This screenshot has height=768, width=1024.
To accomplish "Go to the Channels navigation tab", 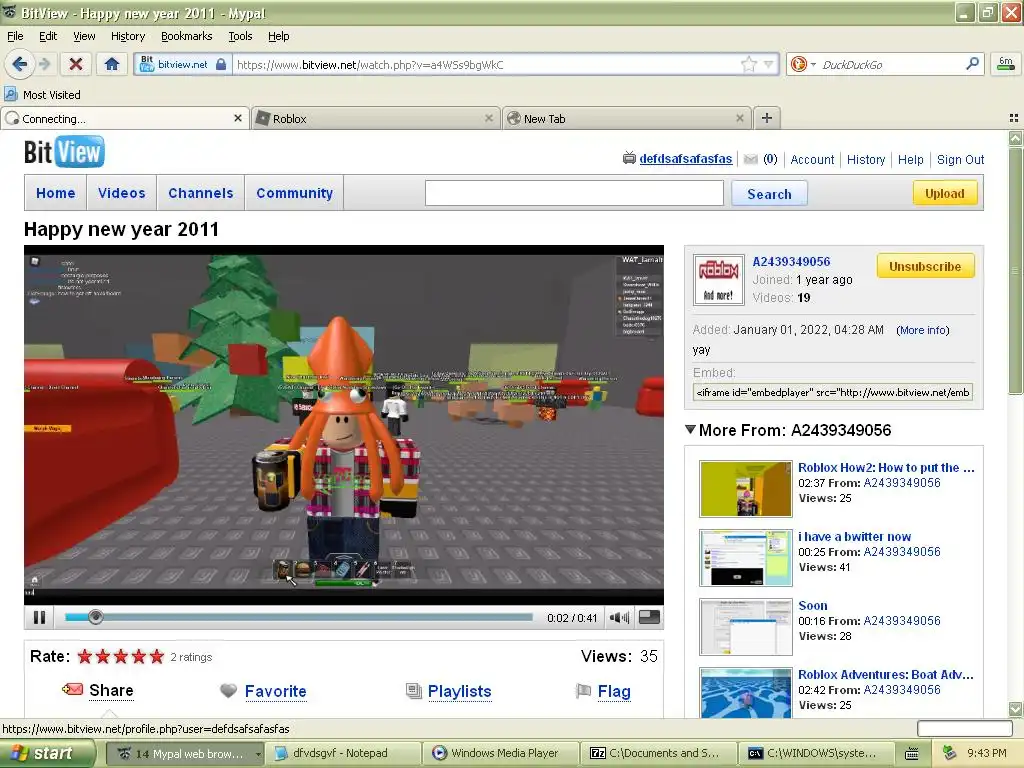I will point(200,193).
